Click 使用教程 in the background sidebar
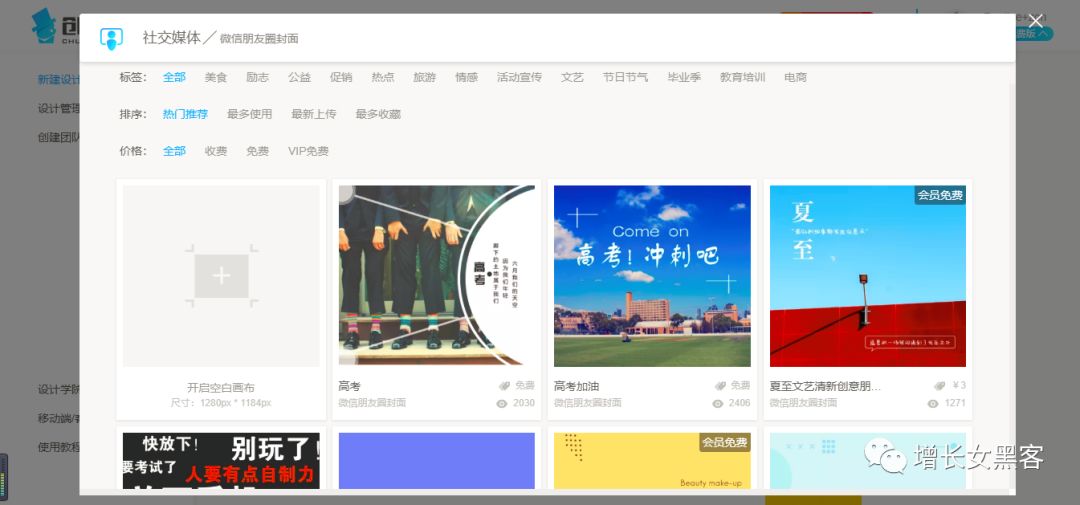 59,447
